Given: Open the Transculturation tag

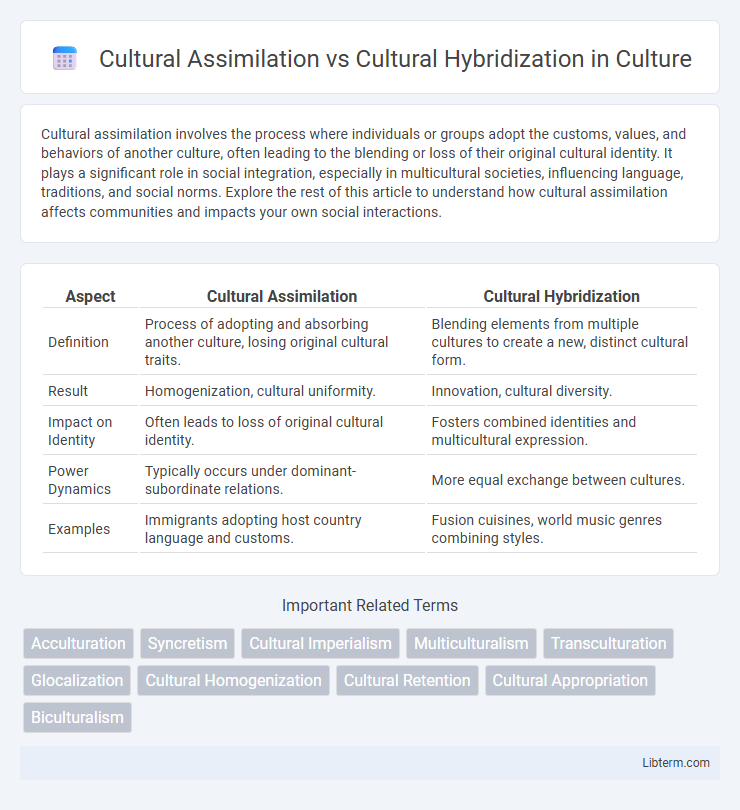Looking at the screenshot, I should 609,643.
